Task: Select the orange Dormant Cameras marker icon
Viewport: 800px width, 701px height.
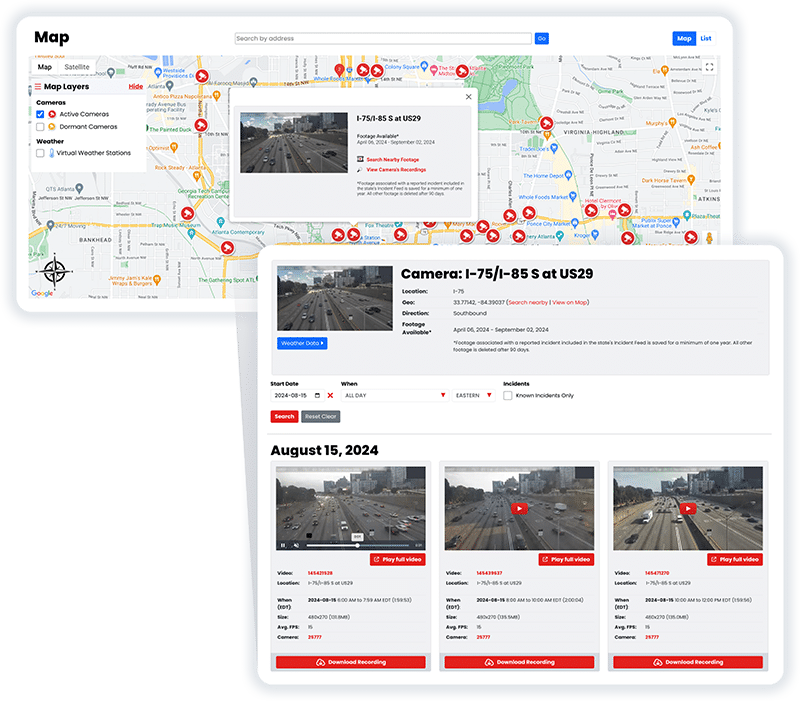Action: 52,126
